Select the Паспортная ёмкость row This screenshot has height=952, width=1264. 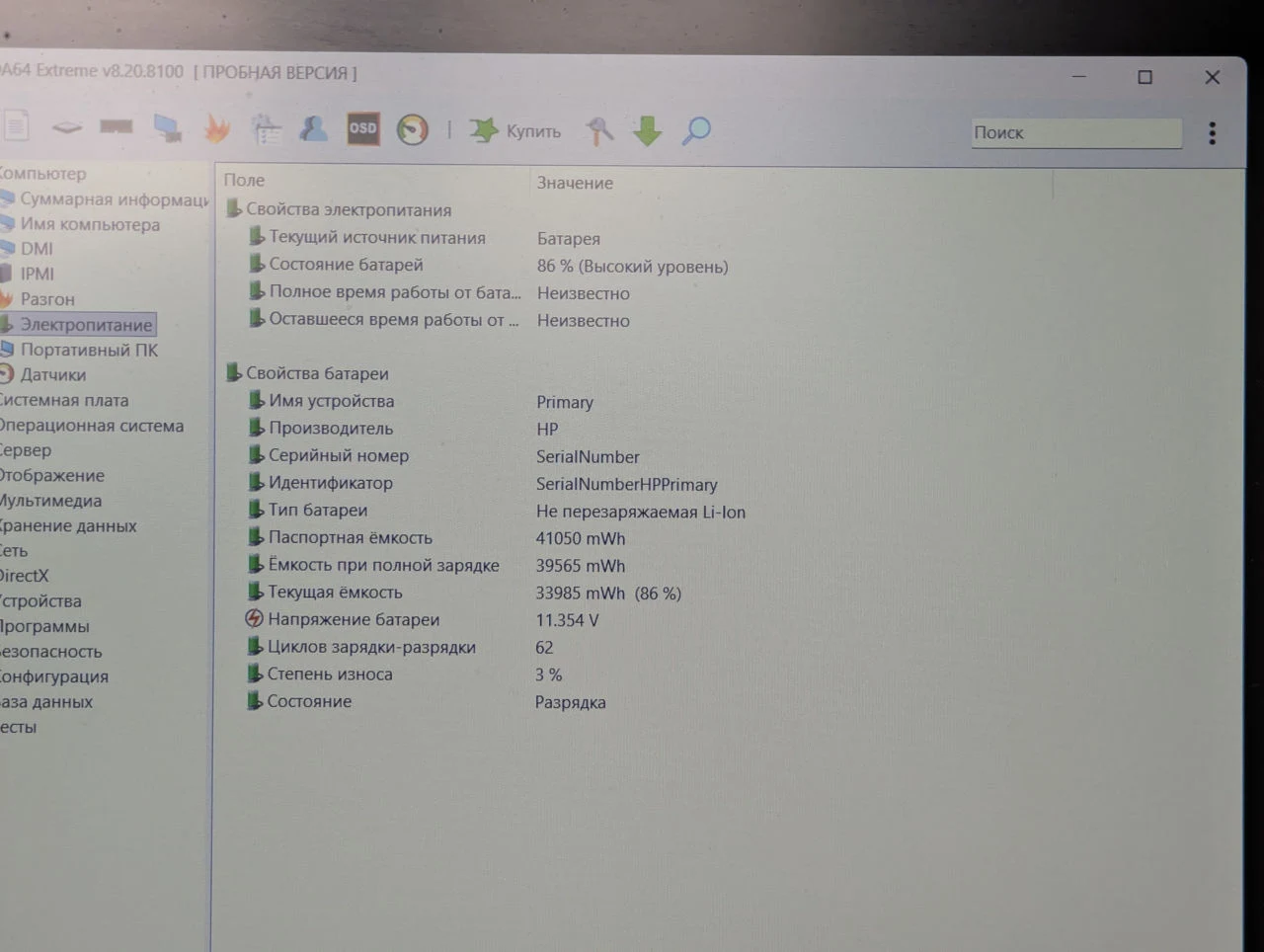point(341,537)
